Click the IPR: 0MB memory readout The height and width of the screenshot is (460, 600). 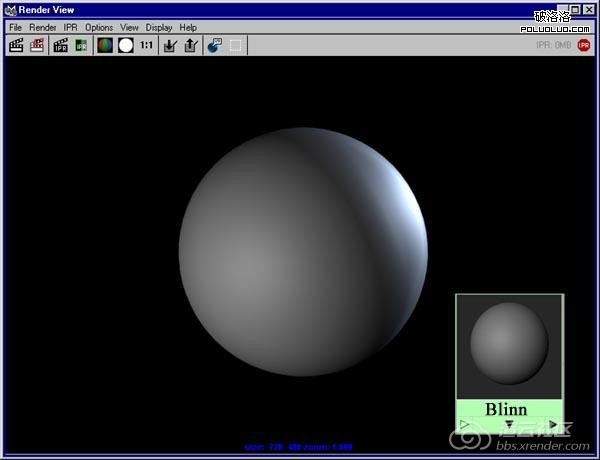click(x=554, y=45)
